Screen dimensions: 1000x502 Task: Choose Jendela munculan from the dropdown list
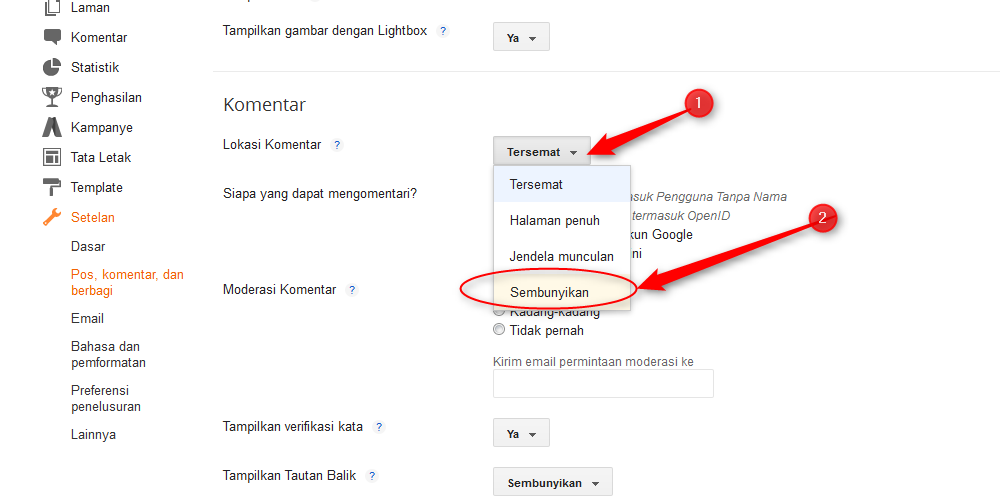pos(562,256)
